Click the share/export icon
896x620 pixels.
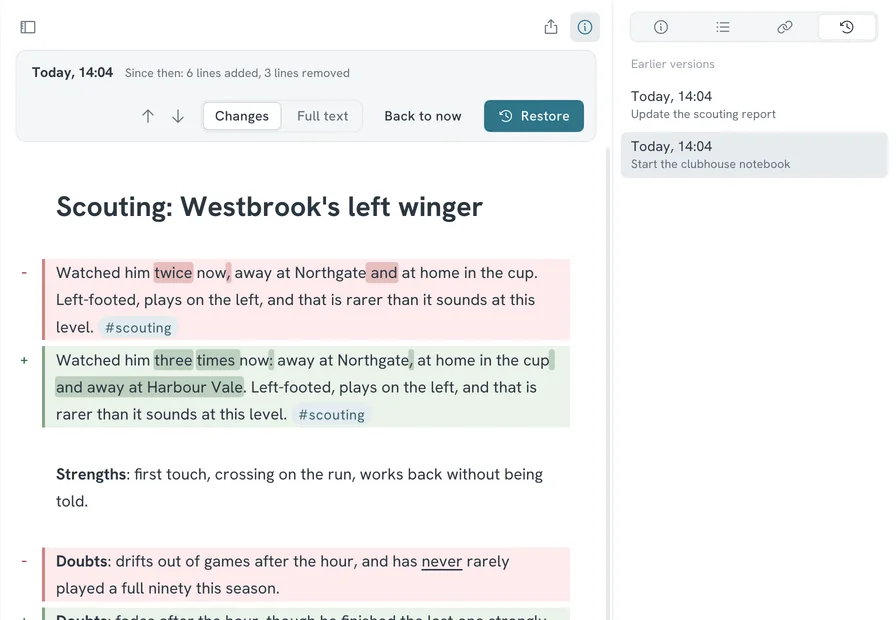551,27
